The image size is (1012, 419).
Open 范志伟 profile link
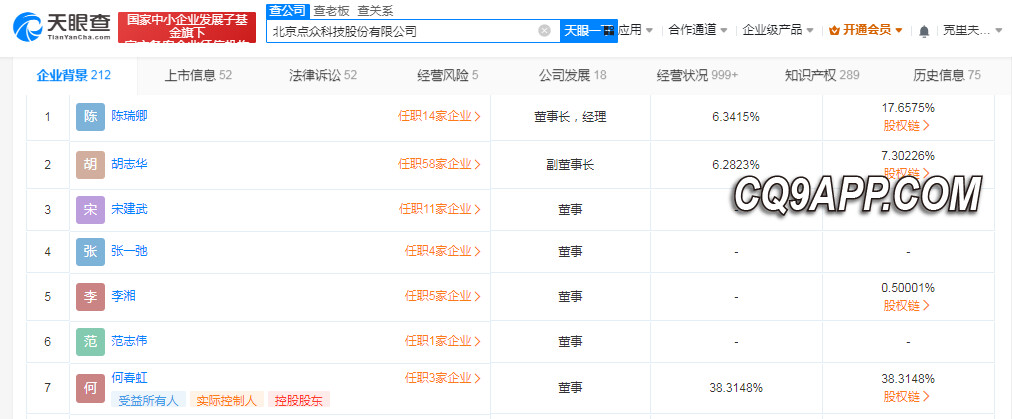pyautogui.click(x=129, y=340)
